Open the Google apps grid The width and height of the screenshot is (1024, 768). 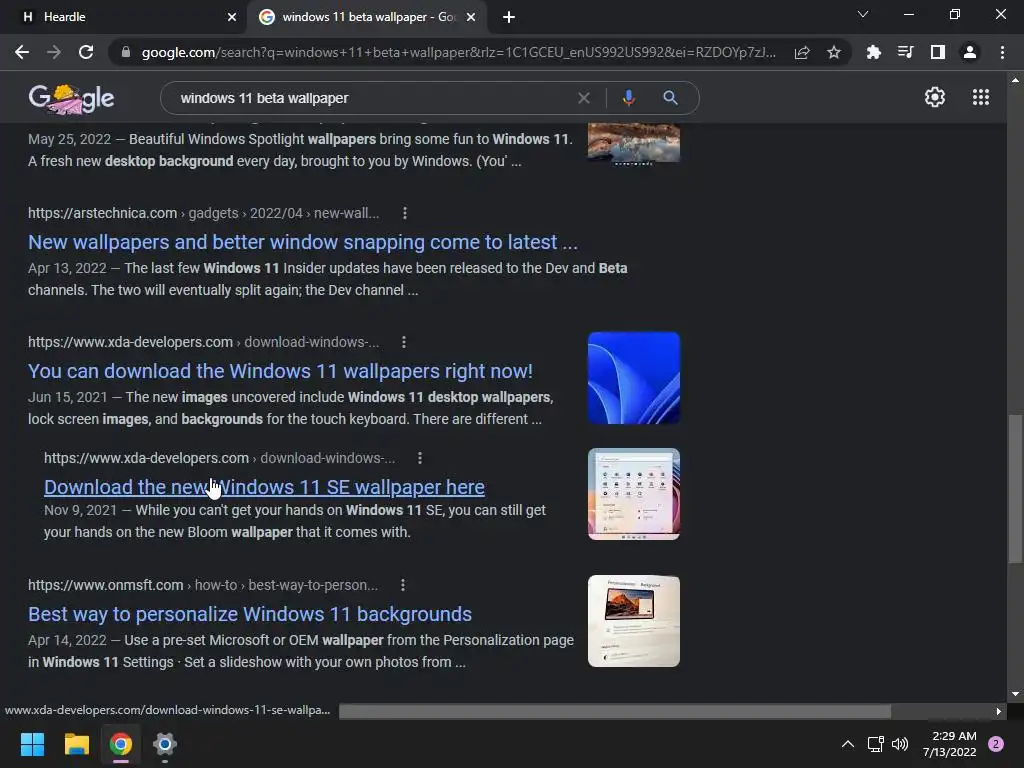click(x=981, y=97)
